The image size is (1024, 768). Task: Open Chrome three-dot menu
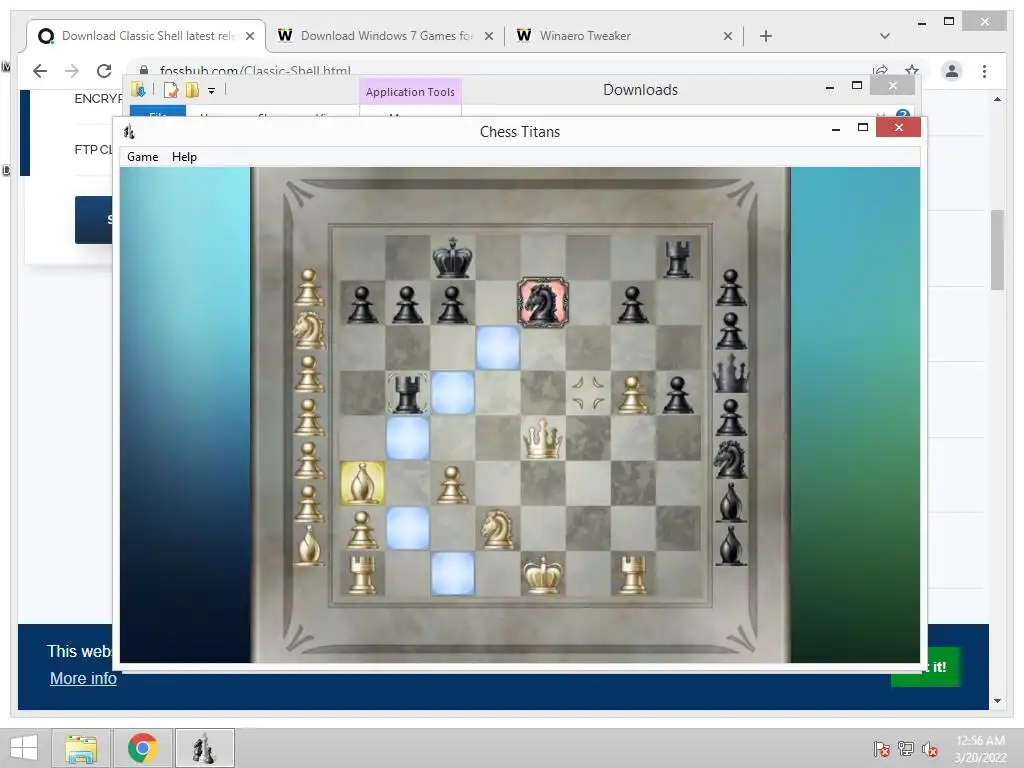click(984, 71)
